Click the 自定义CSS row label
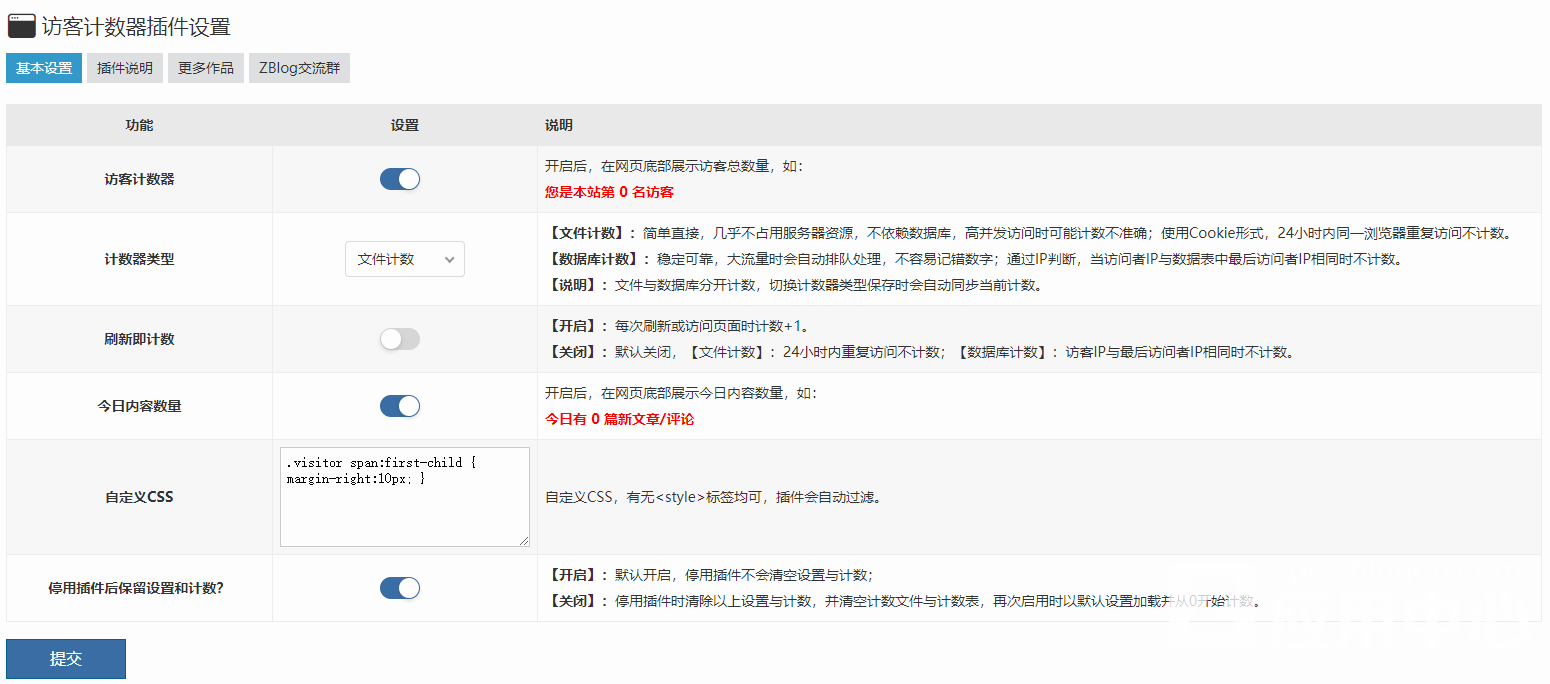Image resolution: width=1550 pixels, height=684 pixels. pos(139,497)
